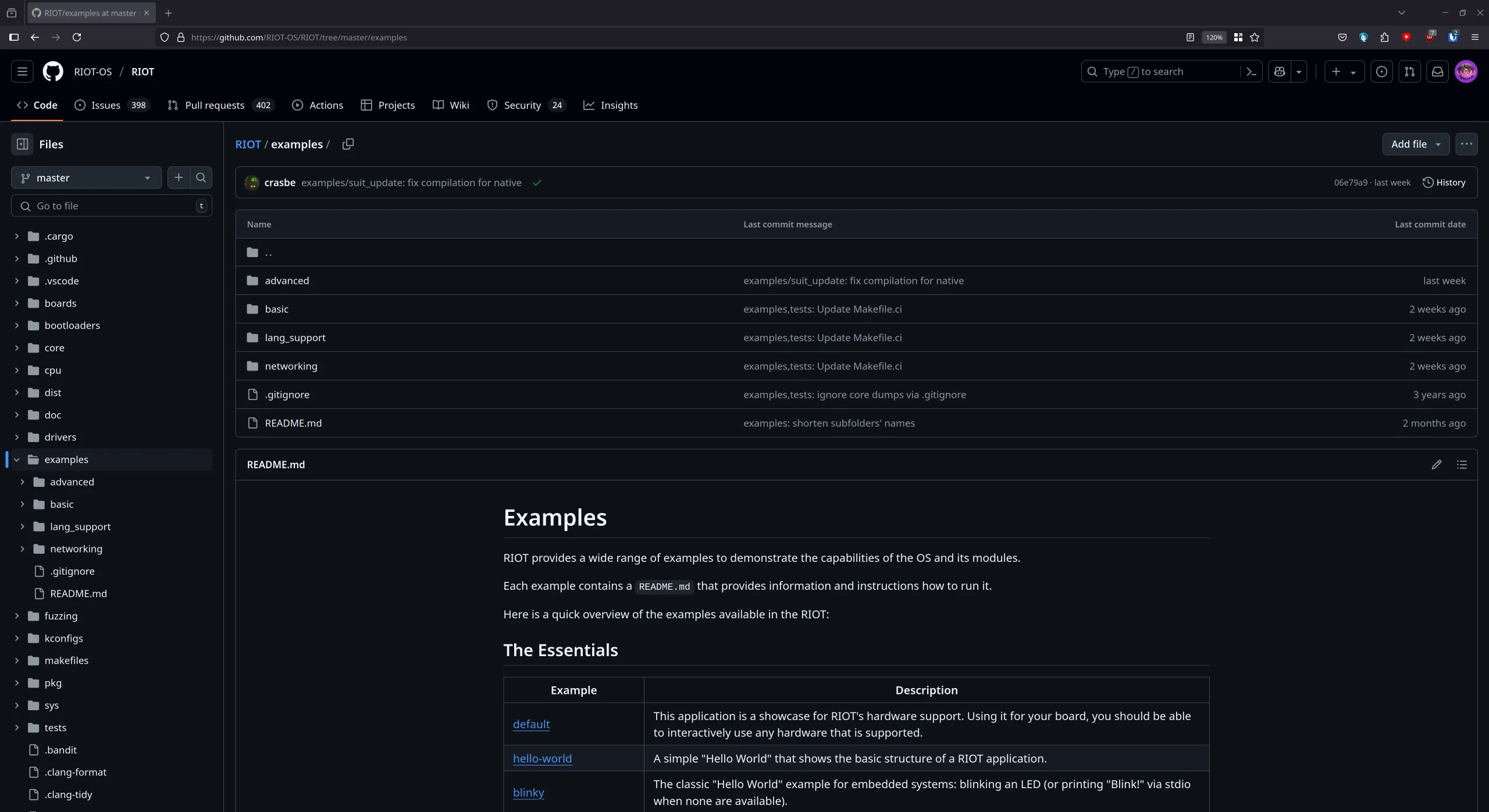Open the README outline list icon

tap(1463, 464)
